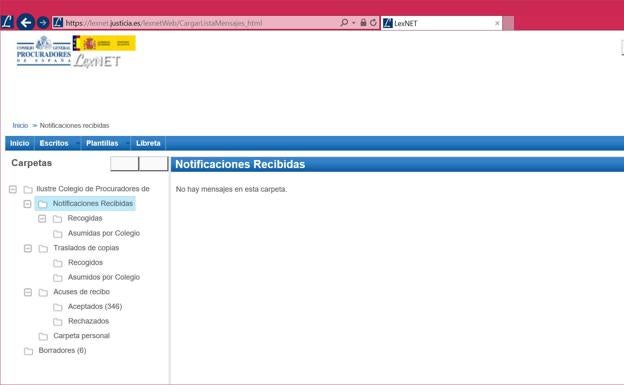624x385 pixels.
Task: Collapse the Notificaciones Recibidas tree node
Action: click(x=27, y=204)
